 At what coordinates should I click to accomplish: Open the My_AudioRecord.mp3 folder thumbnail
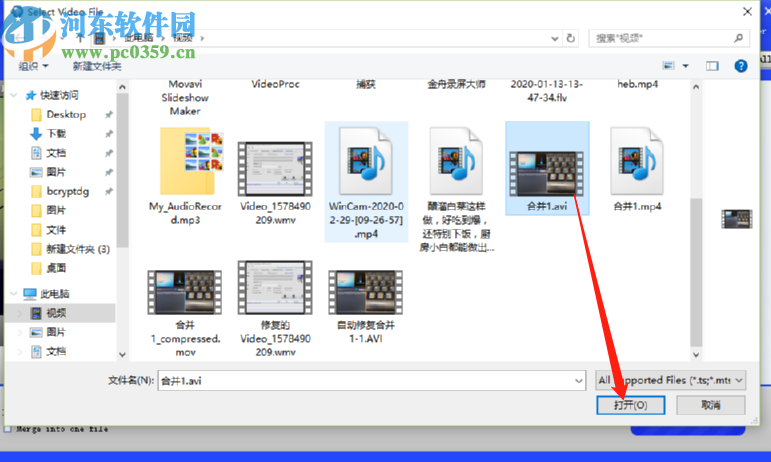191,162
